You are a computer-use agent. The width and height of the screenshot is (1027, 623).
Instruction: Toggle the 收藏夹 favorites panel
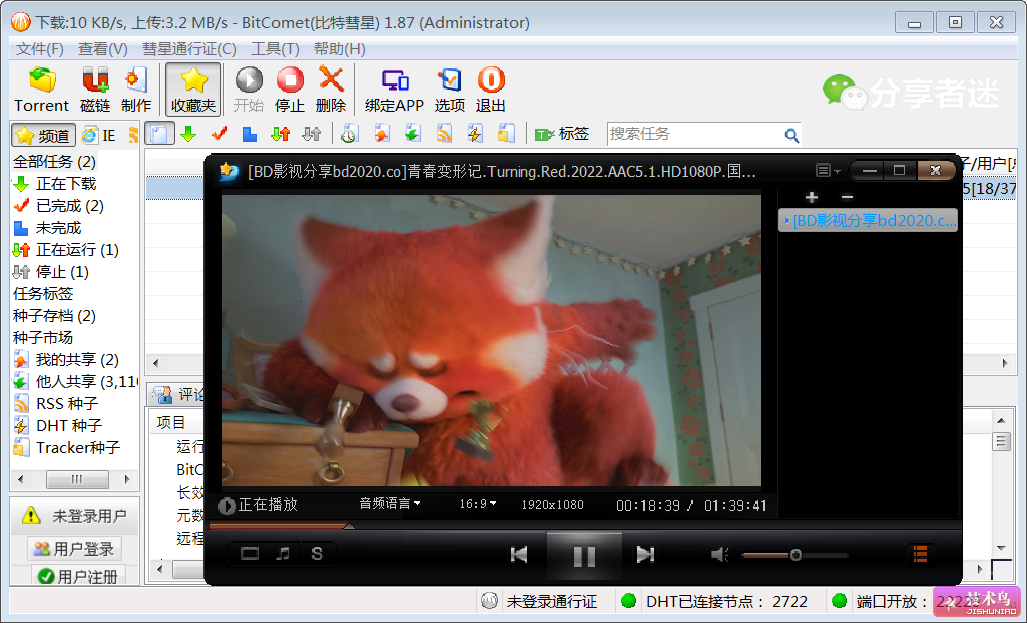(193, 90)
